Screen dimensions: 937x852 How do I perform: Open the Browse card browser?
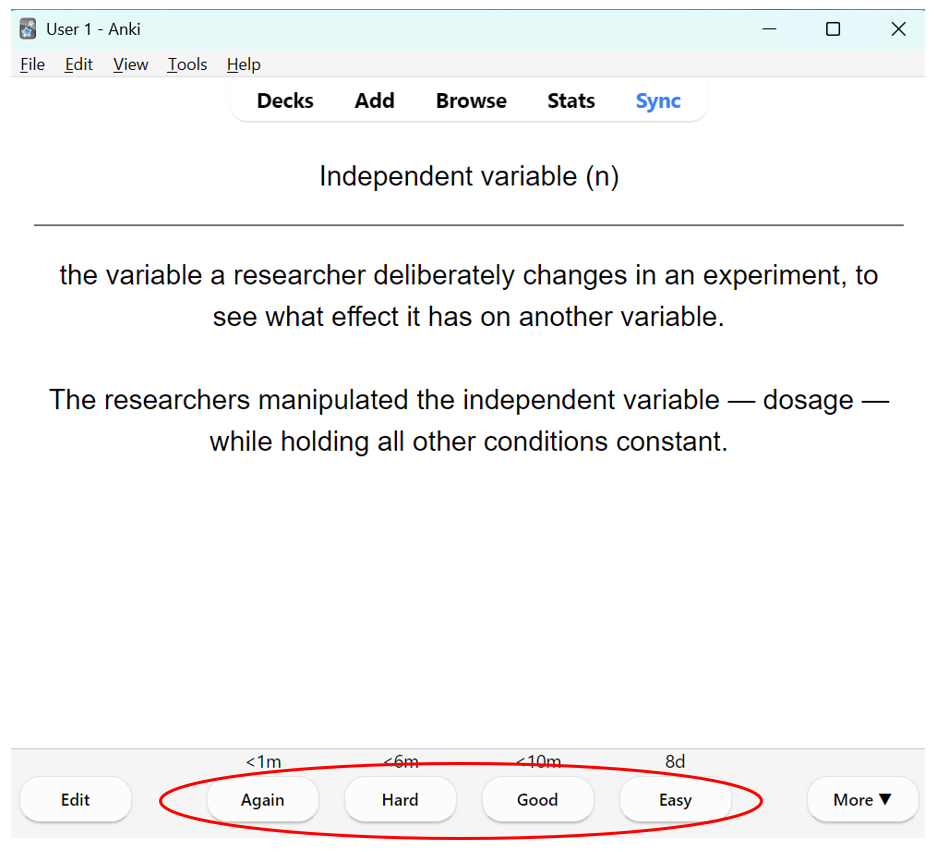471,101
